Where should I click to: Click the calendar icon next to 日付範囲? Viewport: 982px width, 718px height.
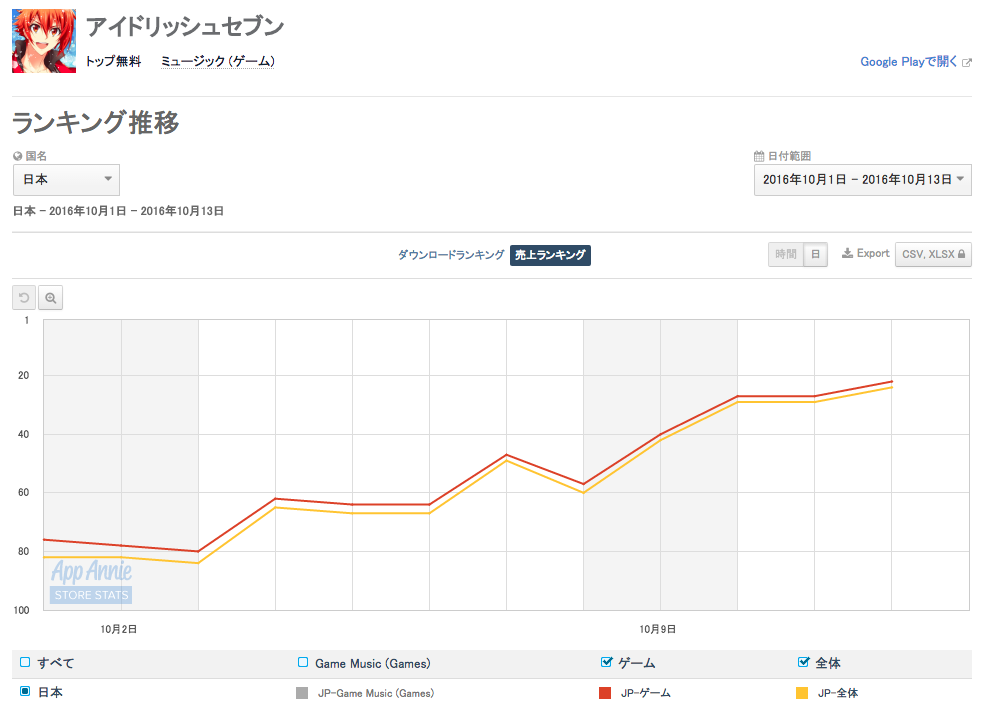(x=759, y=156)
